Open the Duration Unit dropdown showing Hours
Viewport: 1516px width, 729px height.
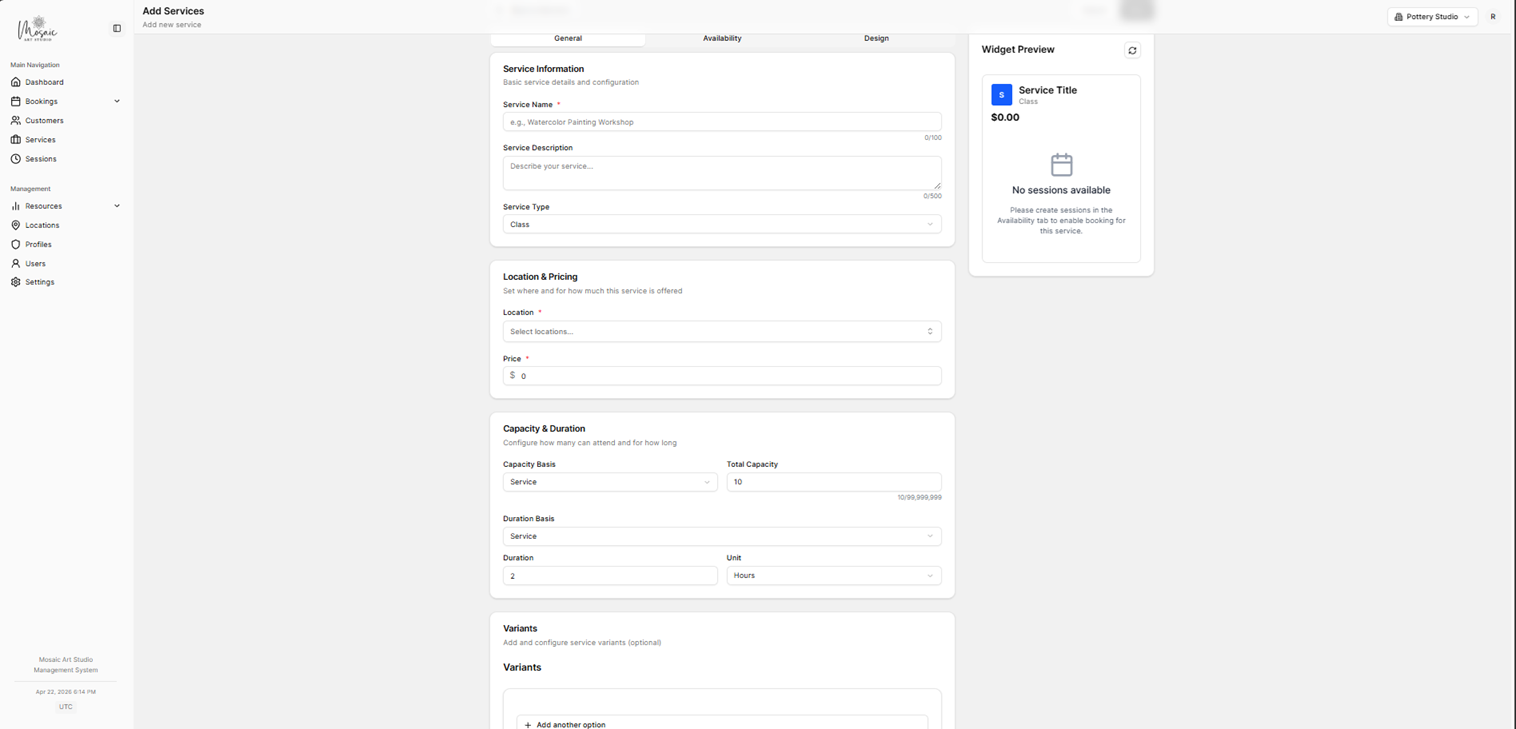833,575
